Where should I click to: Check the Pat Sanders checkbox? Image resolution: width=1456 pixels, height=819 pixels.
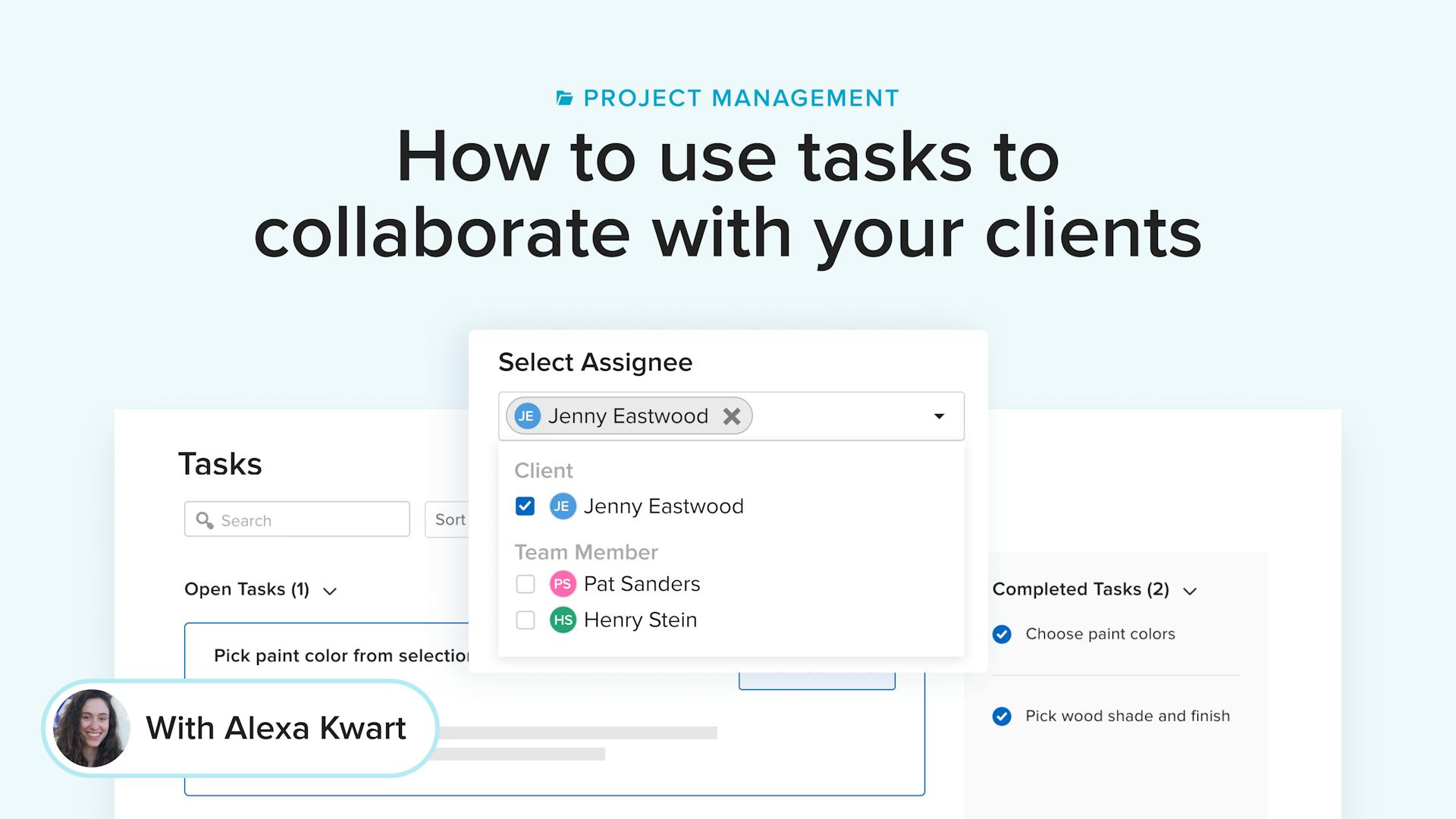tap(525, 584)
